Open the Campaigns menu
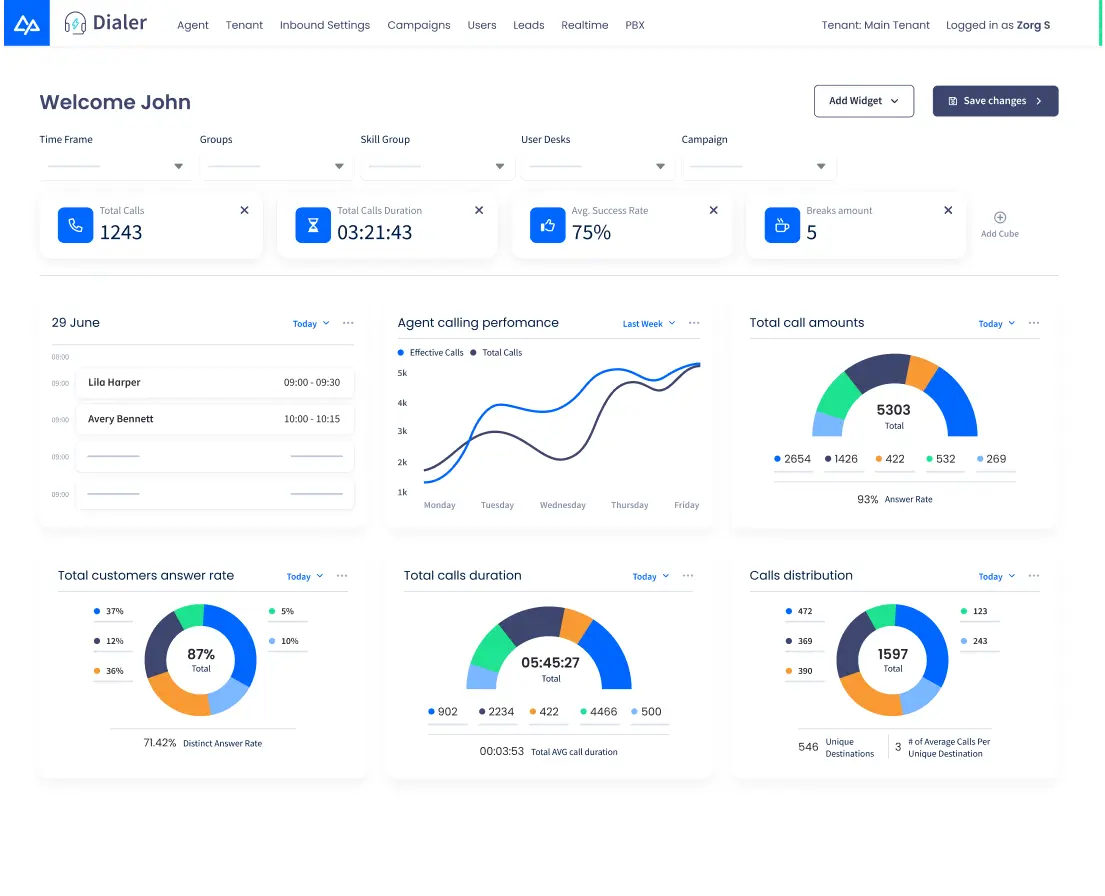This screenshot has height=896, width=1105. [418, 25]
